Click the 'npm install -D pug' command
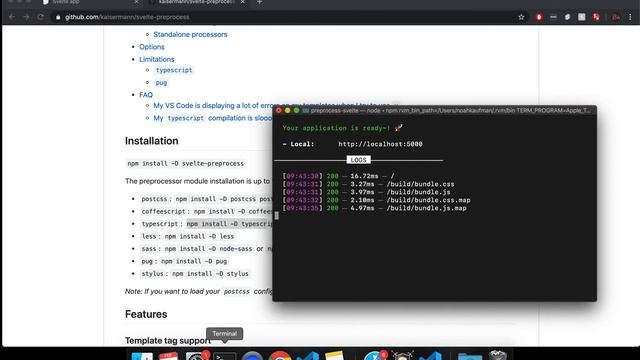Viewport: 640px width, 360px height. click(194, 261)
